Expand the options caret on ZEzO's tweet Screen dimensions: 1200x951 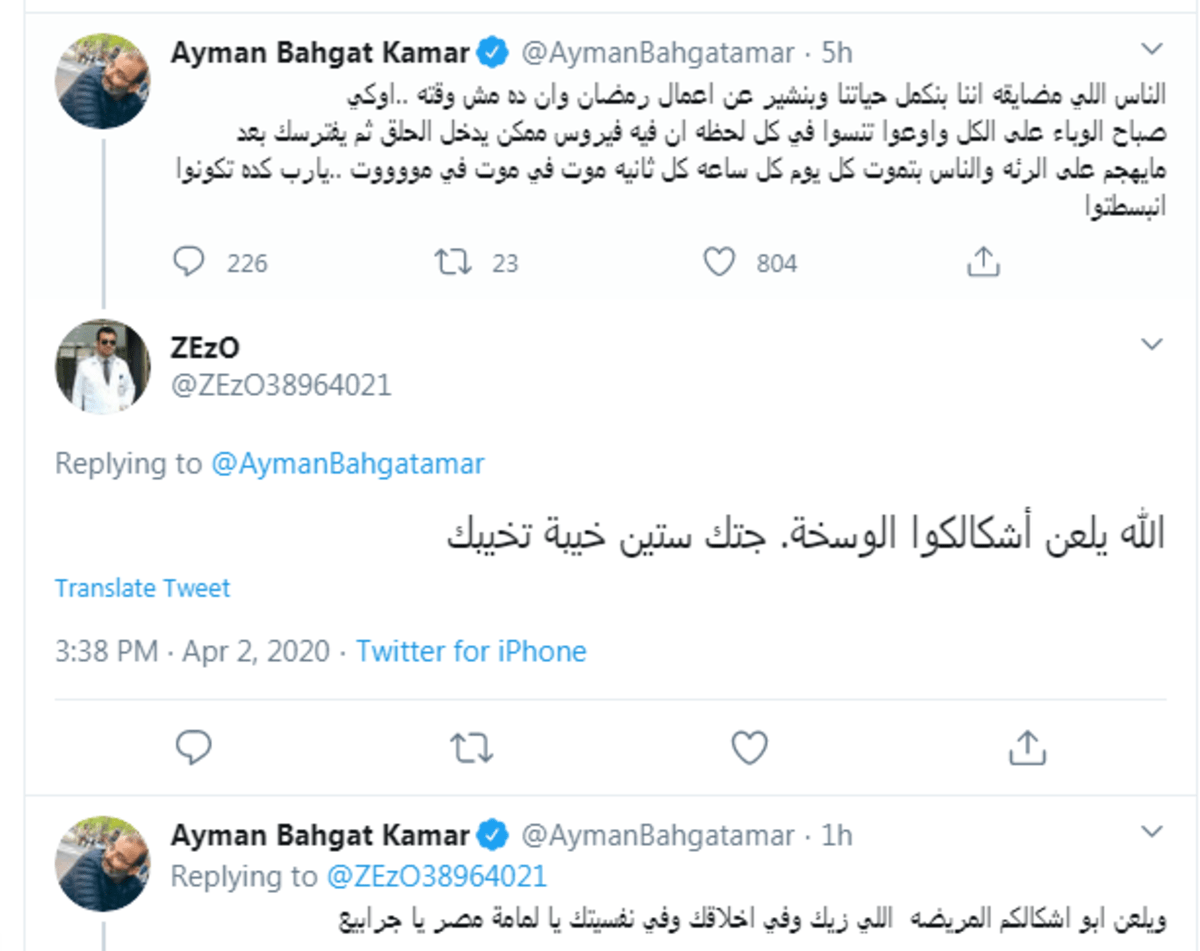[1152, 345]
